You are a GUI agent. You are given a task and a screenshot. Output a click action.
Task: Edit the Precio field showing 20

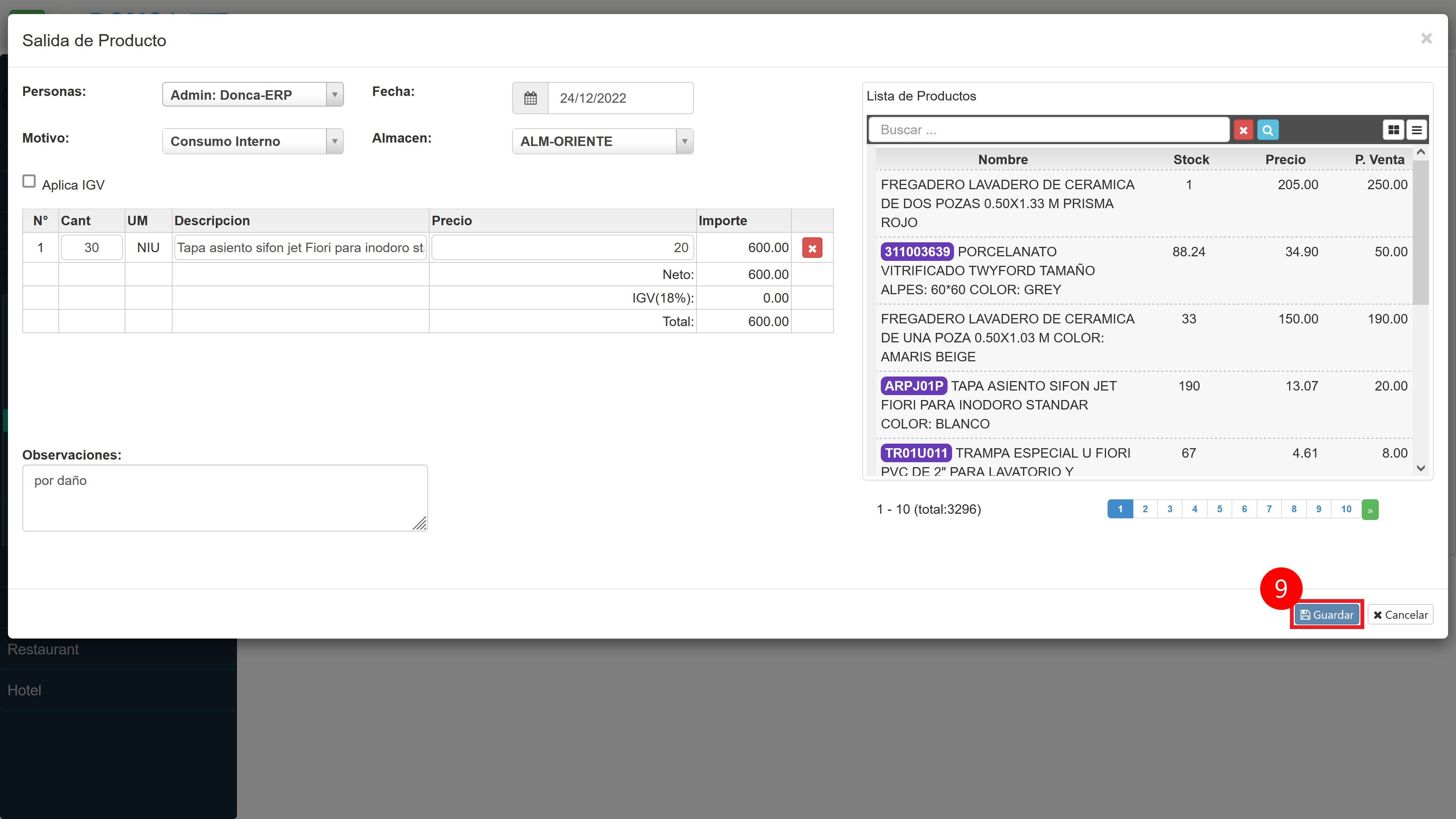(562, 248)
